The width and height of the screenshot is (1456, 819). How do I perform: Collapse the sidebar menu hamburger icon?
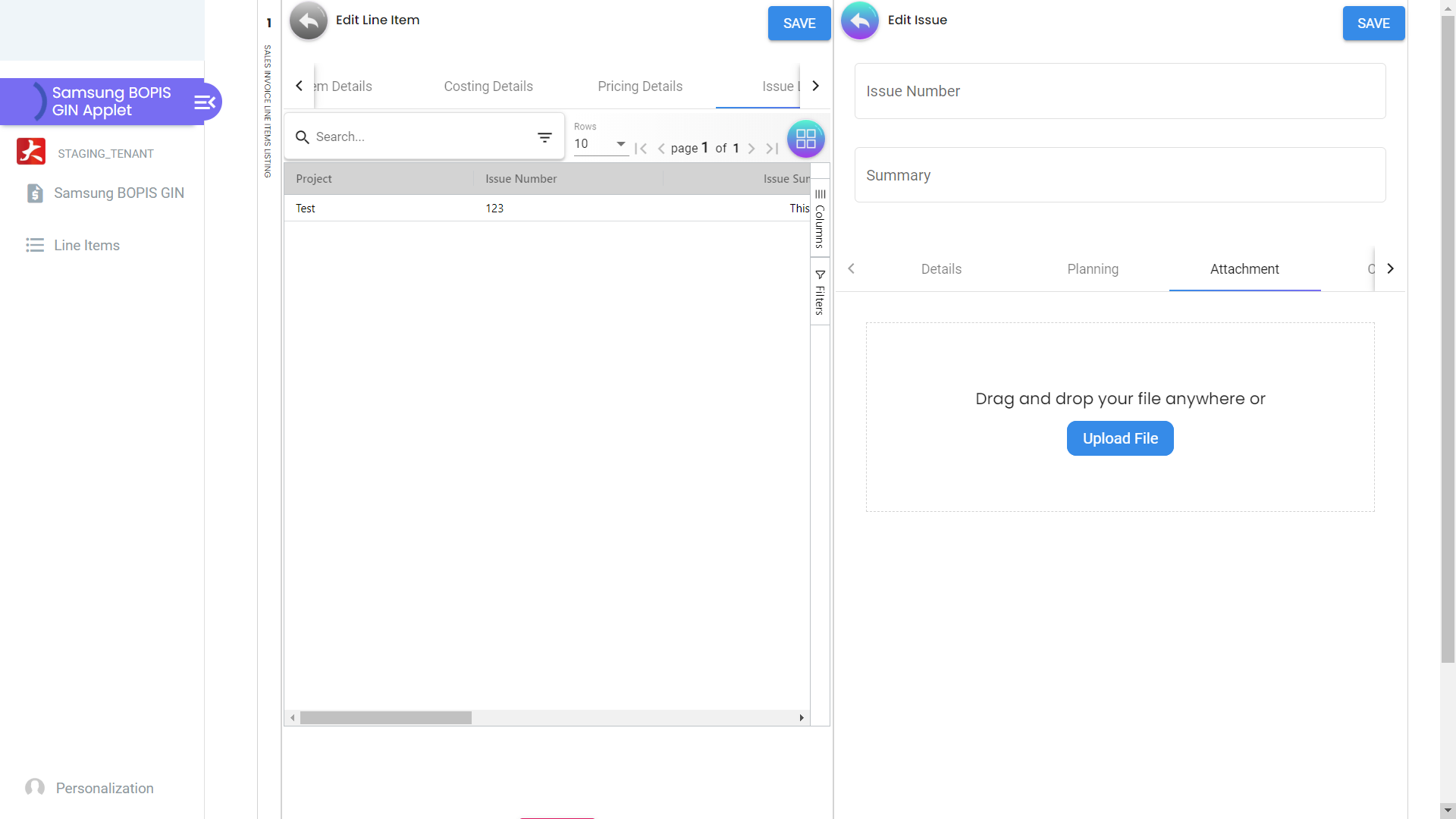pyautogui.click(x=205, y=102)
